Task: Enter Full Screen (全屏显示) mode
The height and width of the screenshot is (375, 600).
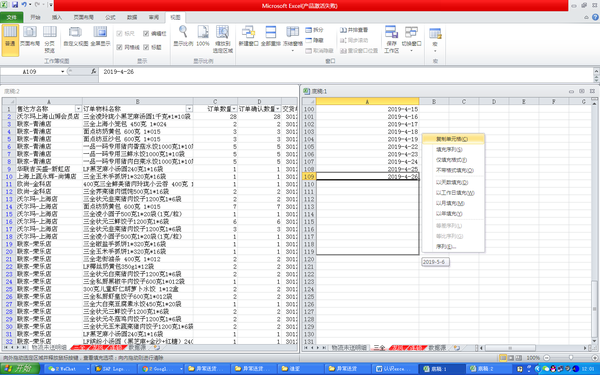Action: tap(100, 37)
